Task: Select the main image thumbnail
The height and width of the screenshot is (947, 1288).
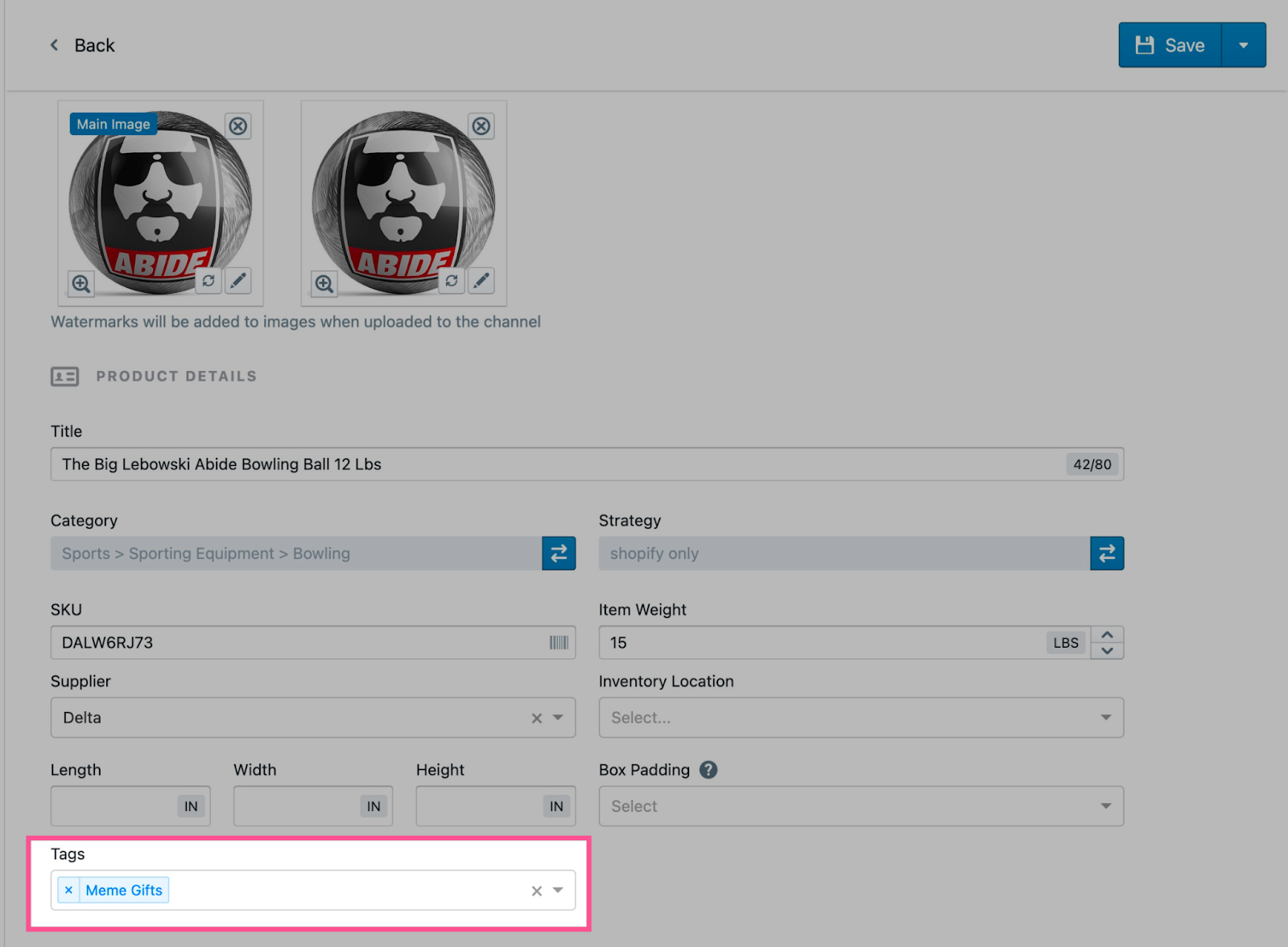Action: pos(161,203)
